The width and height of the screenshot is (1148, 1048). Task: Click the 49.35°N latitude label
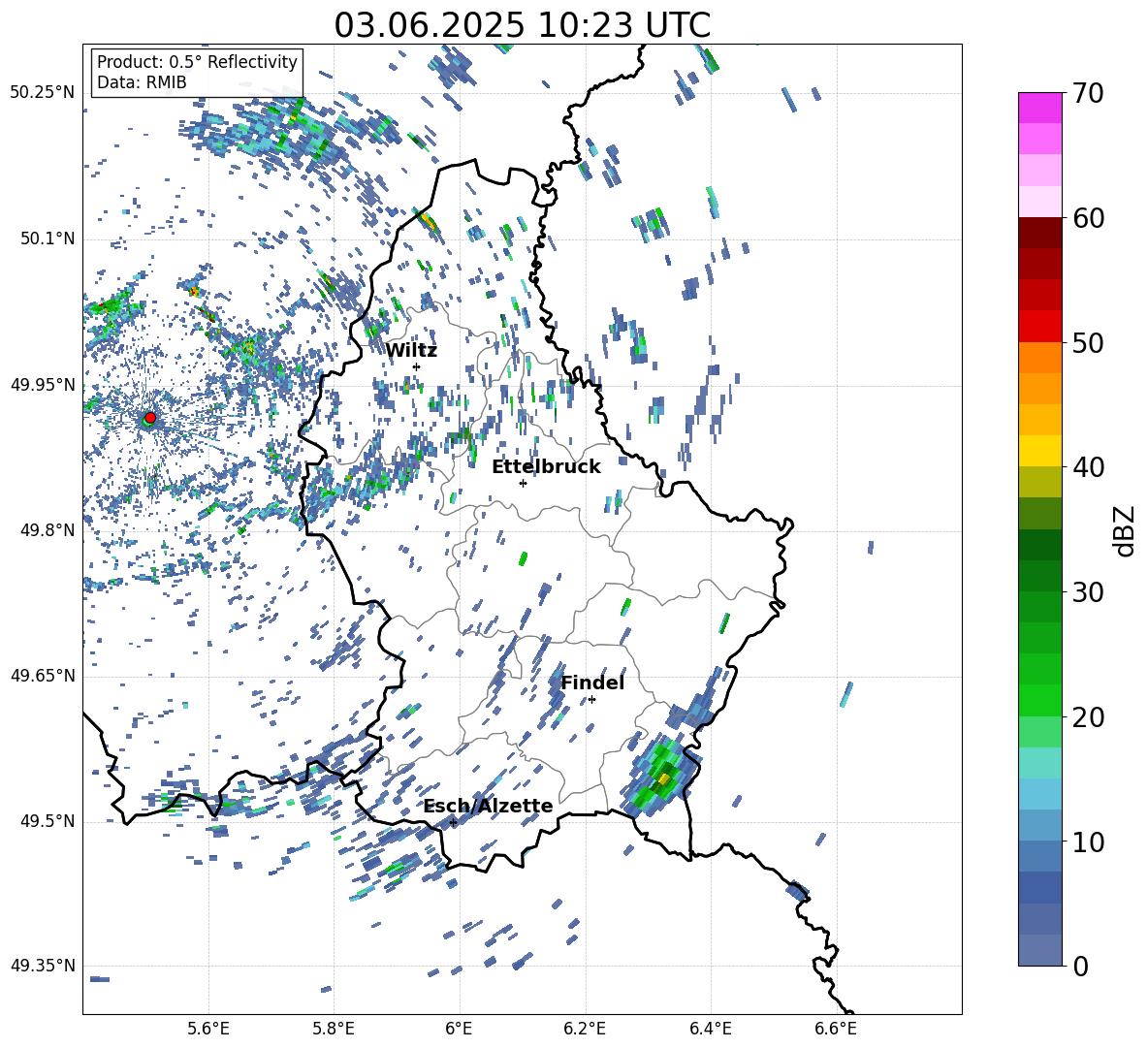point(43,966)
